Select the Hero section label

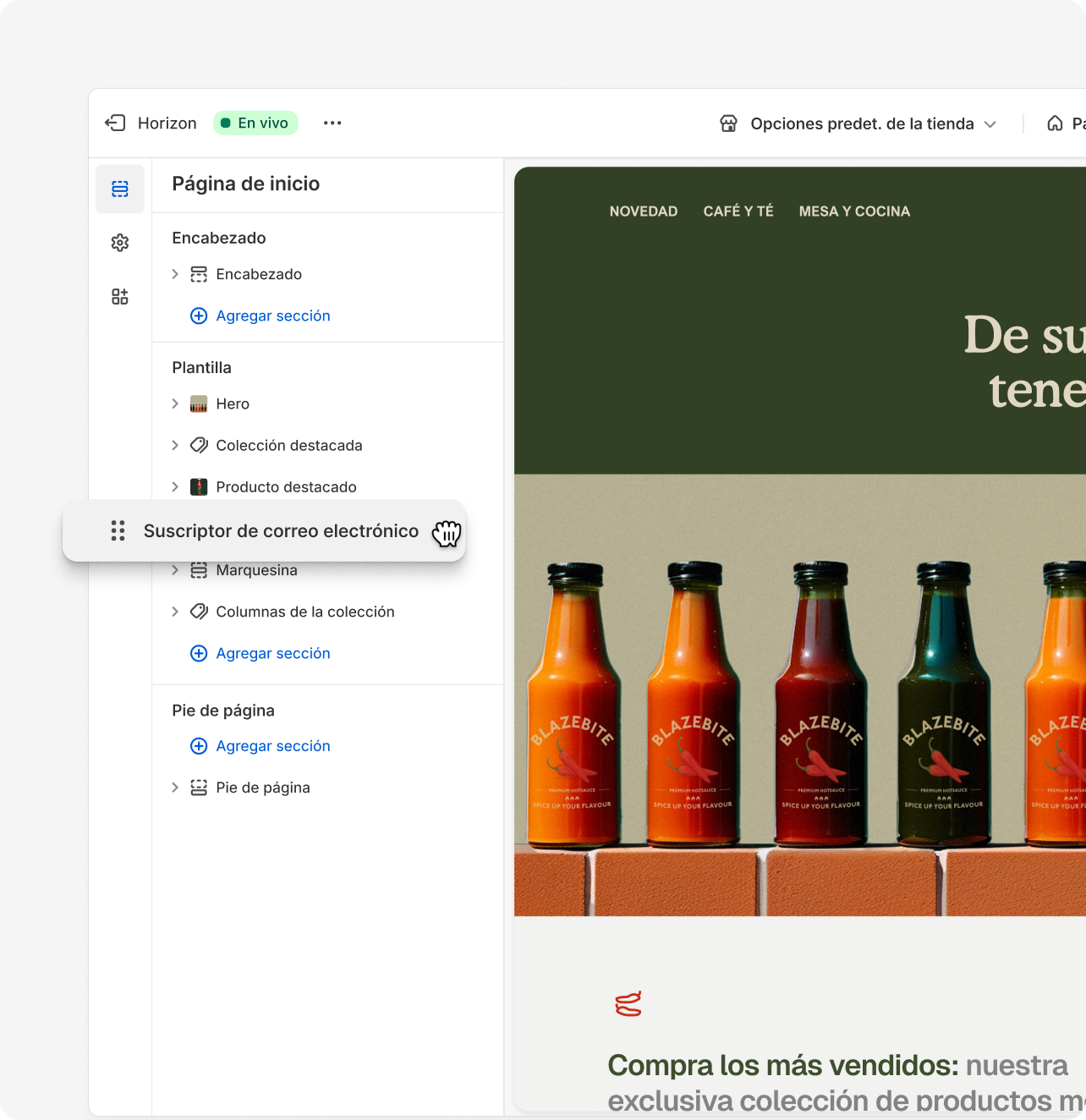pyautogui.click(x=233, y=404)
